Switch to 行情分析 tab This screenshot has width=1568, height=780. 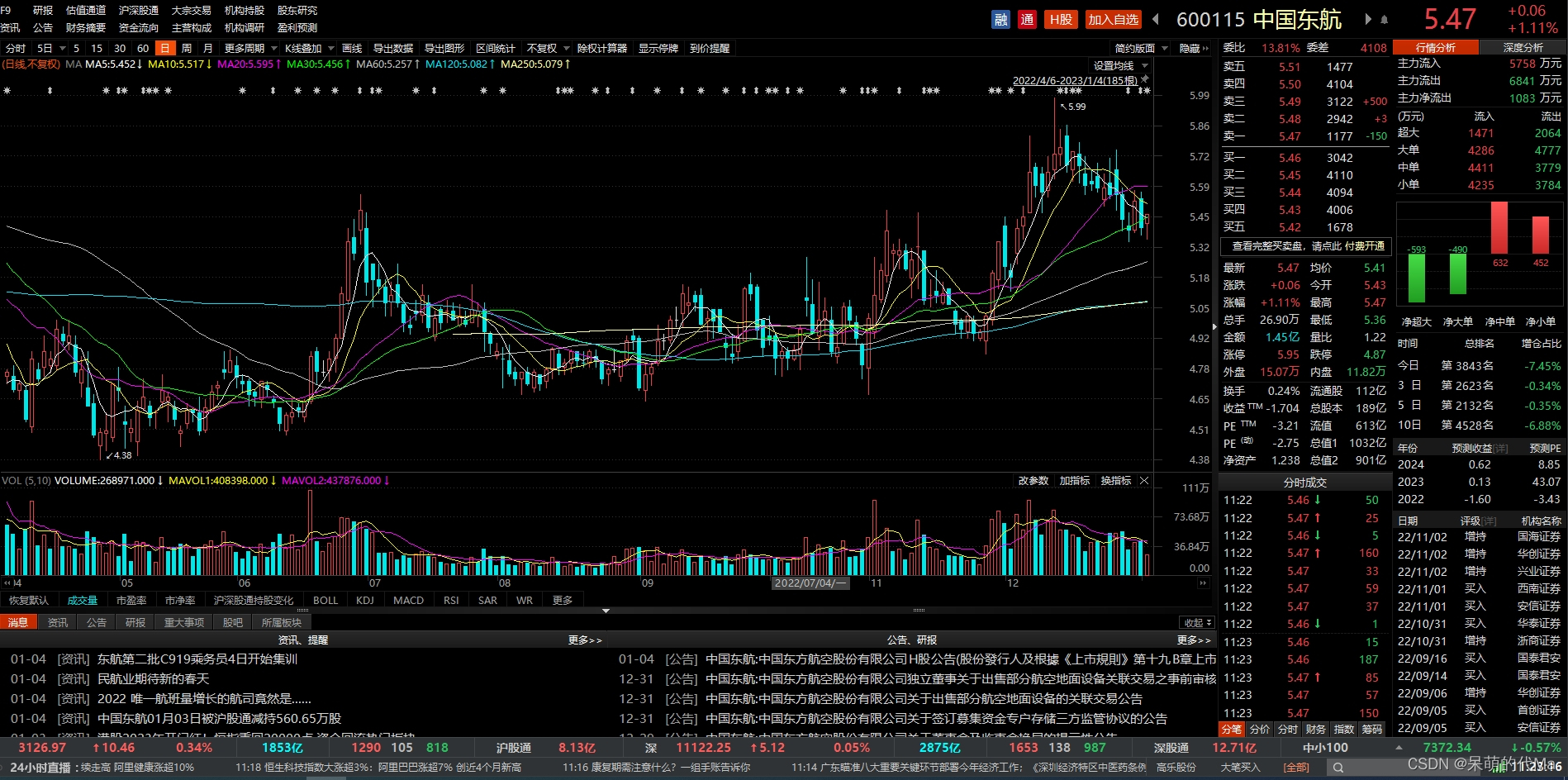(x=1436, y=47)
